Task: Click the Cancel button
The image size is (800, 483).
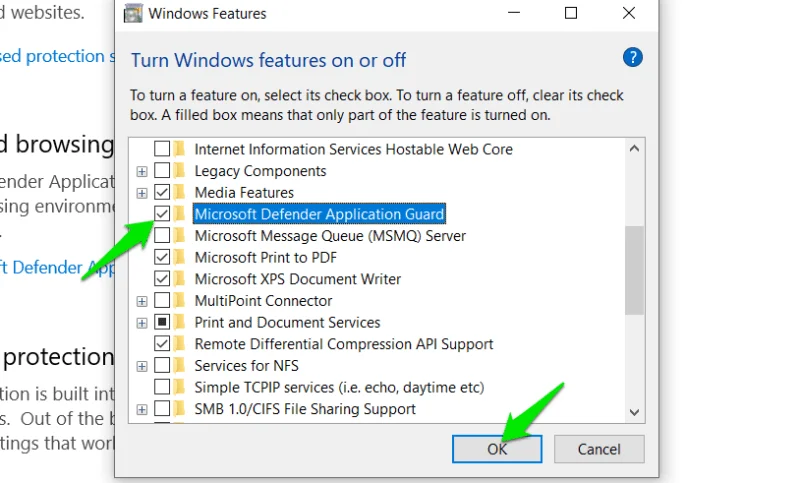Action: click(x=599, y=449)
